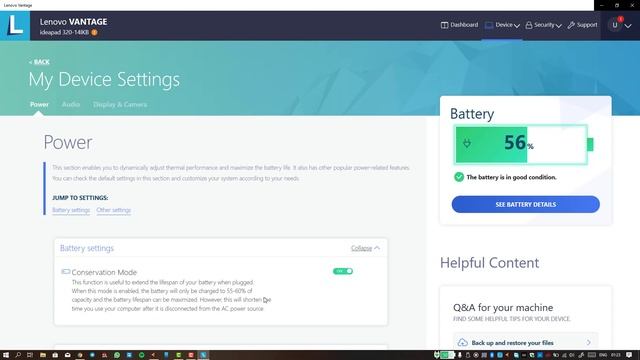Image resolution: width=640 pixels, height=360 pixels.
Task: Open Back up and restore your files
Action: point(525,342)
